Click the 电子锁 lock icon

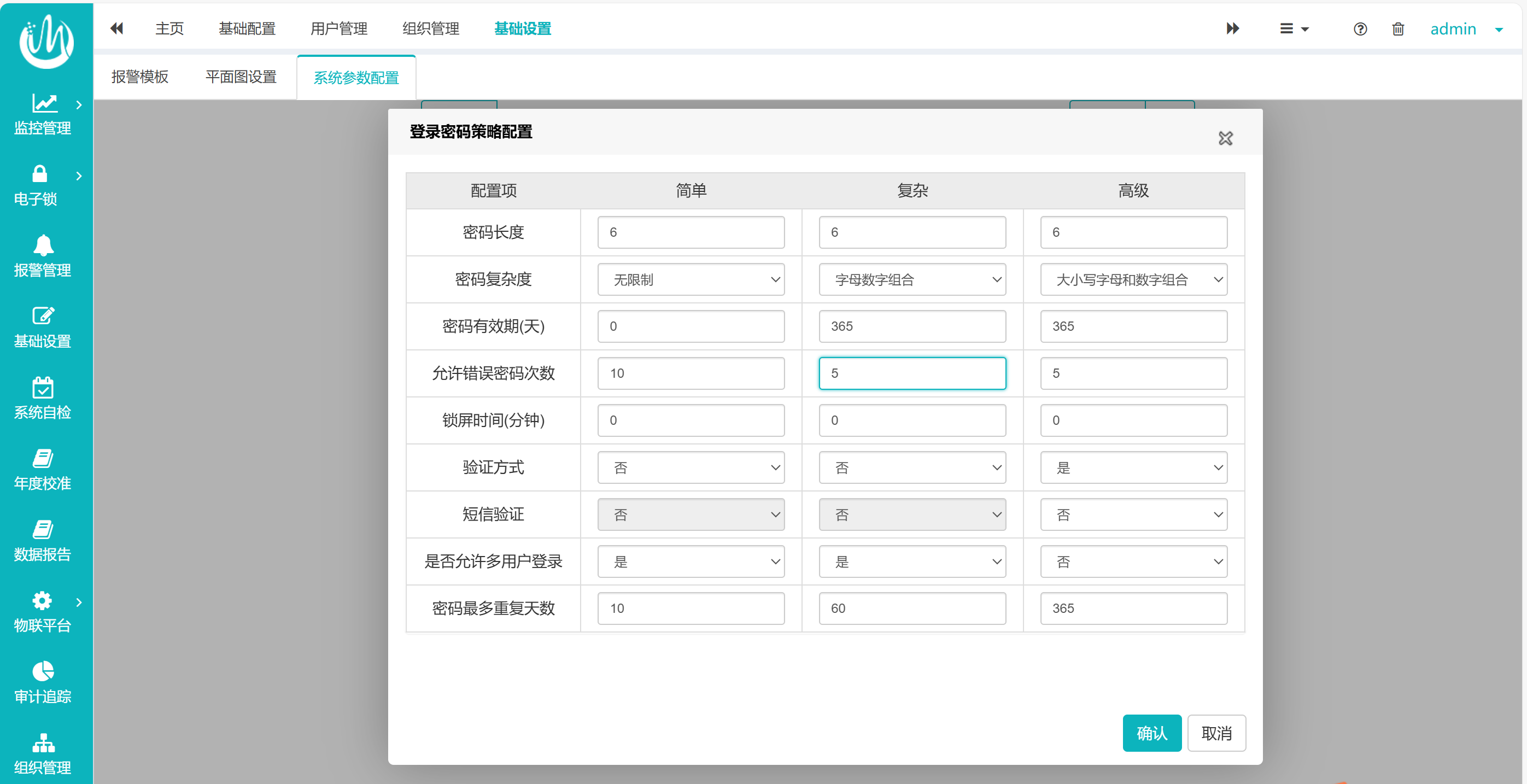coord(40,174)
